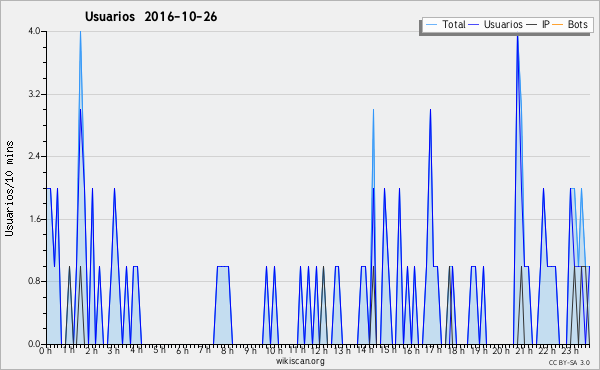
Task: Click the y-axis value 0.0
Action: (34, 344)
